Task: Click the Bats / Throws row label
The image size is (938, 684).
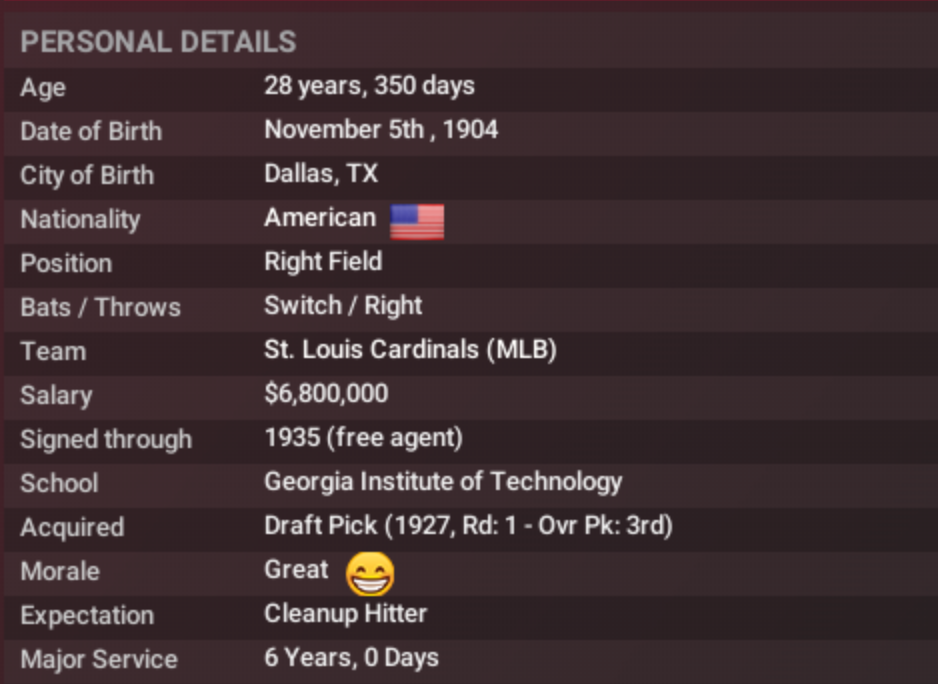Action: pos(100,307)
